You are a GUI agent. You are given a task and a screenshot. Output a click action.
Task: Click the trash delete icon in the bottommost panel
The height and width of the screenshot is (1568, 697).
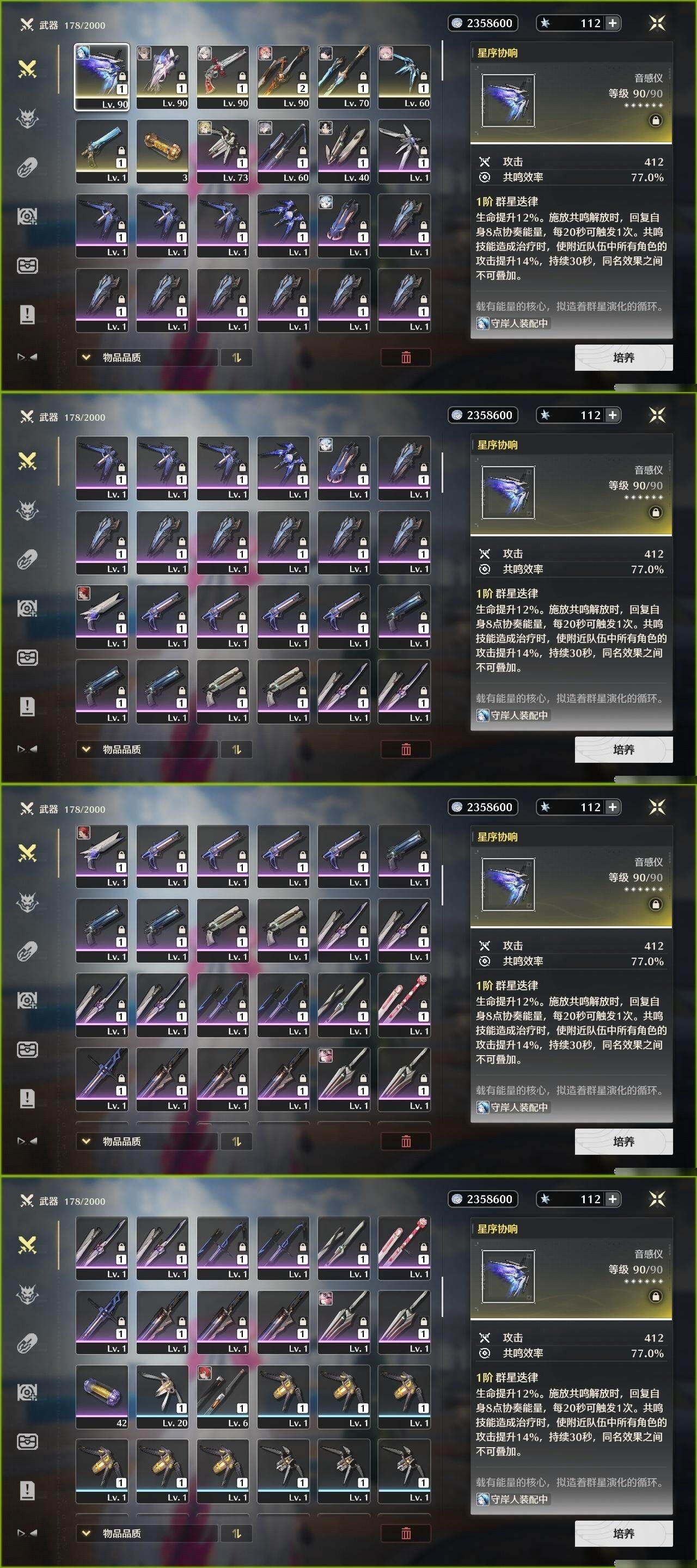tap(406, 1533)
